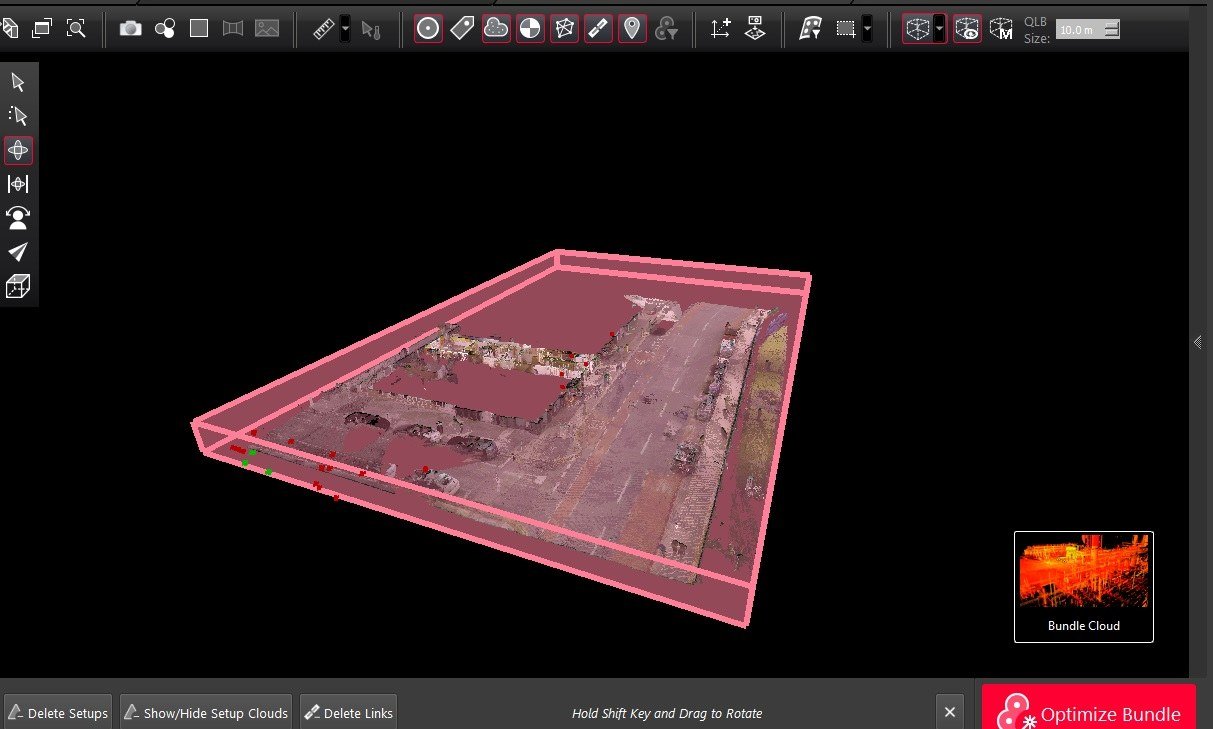This screenshot has width=1213, height=729.
Task: Click the solid square display icon
Action: coord(199,29)
